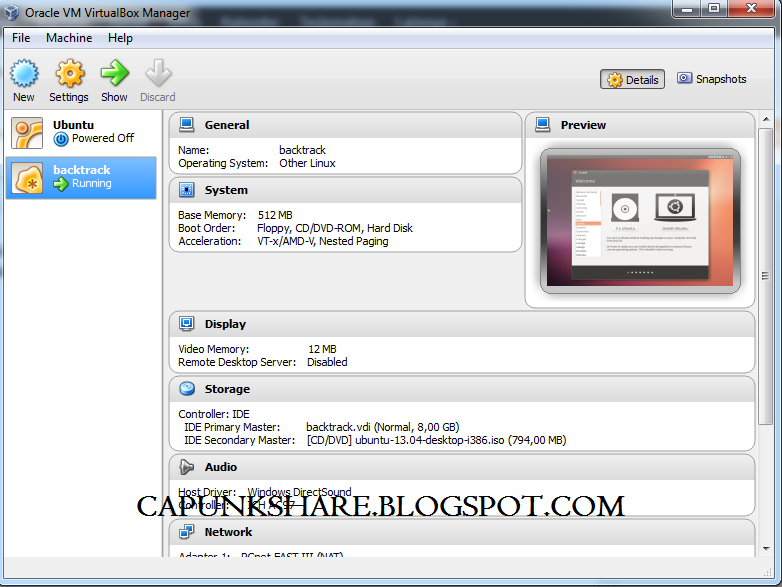Click the VM preview thumbnail image
Image resolution: width=782 pixels, height=587 pixels.
click(x=640, y=221)
